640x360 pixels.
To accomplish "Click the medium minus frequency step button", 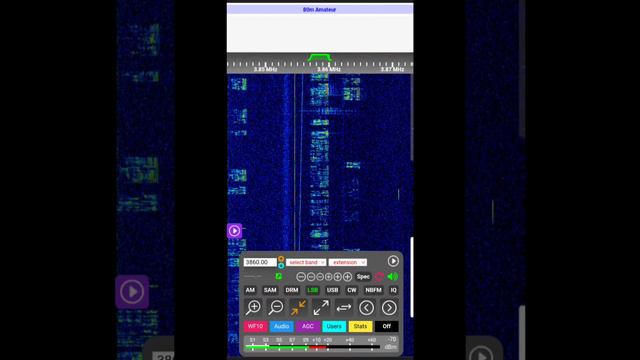I will pos(311,277).
